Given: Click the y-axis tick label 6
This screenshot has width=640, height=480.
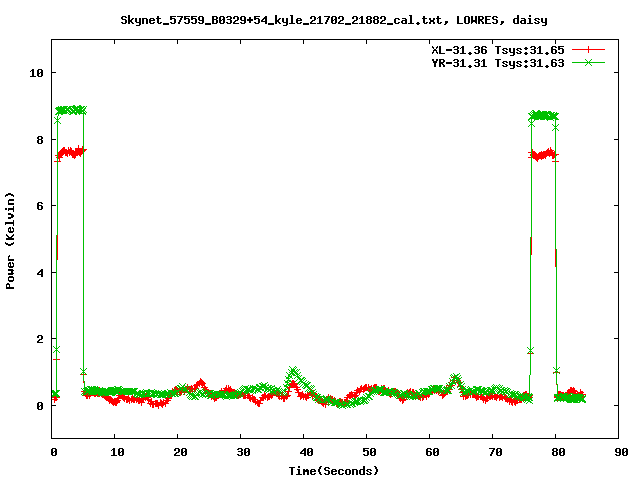Looking at the screenshot, I should [x=40, y=206].
